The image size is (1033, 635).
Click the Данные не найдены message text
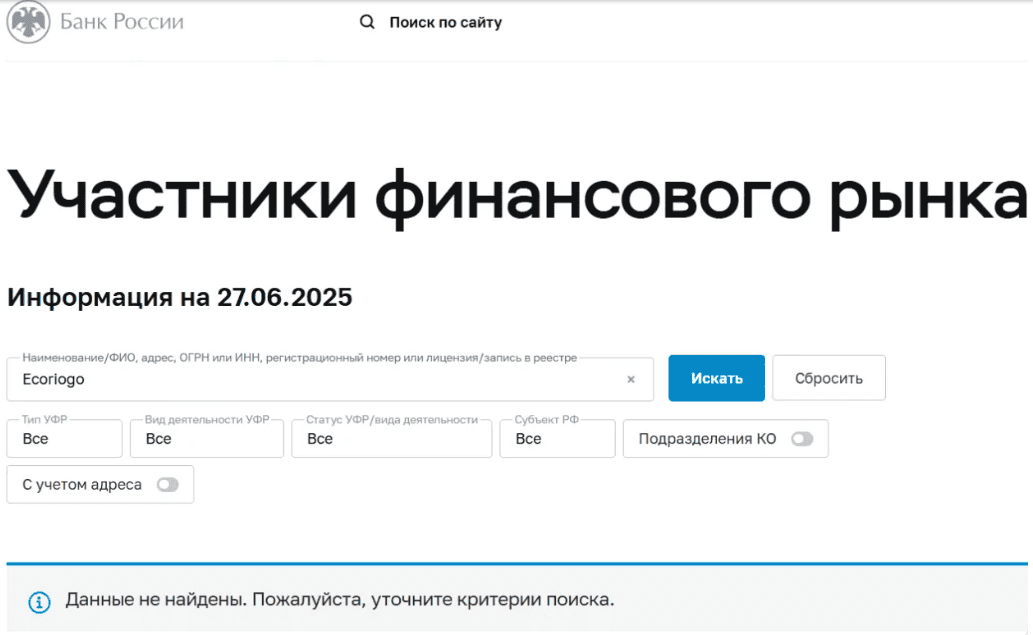340,600
